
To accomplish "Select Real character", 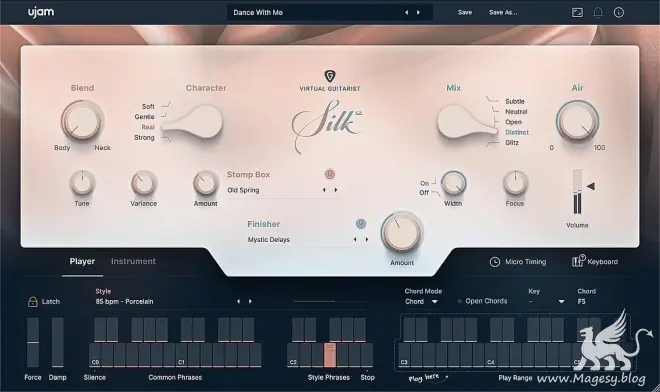I will click(148, 127).
